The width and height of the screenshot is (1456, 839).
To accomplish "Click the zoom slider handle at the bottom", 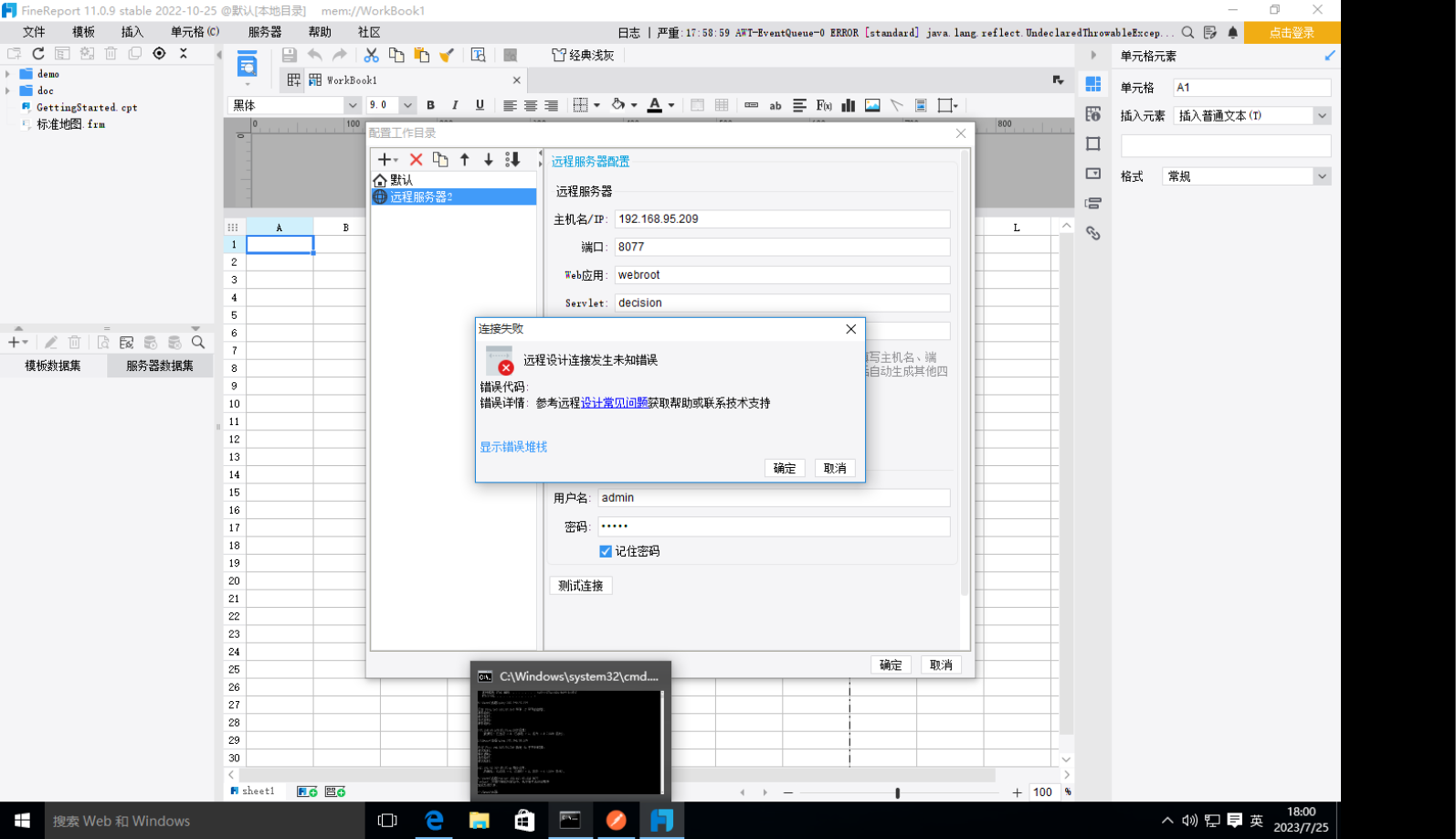I will point(897,792).
